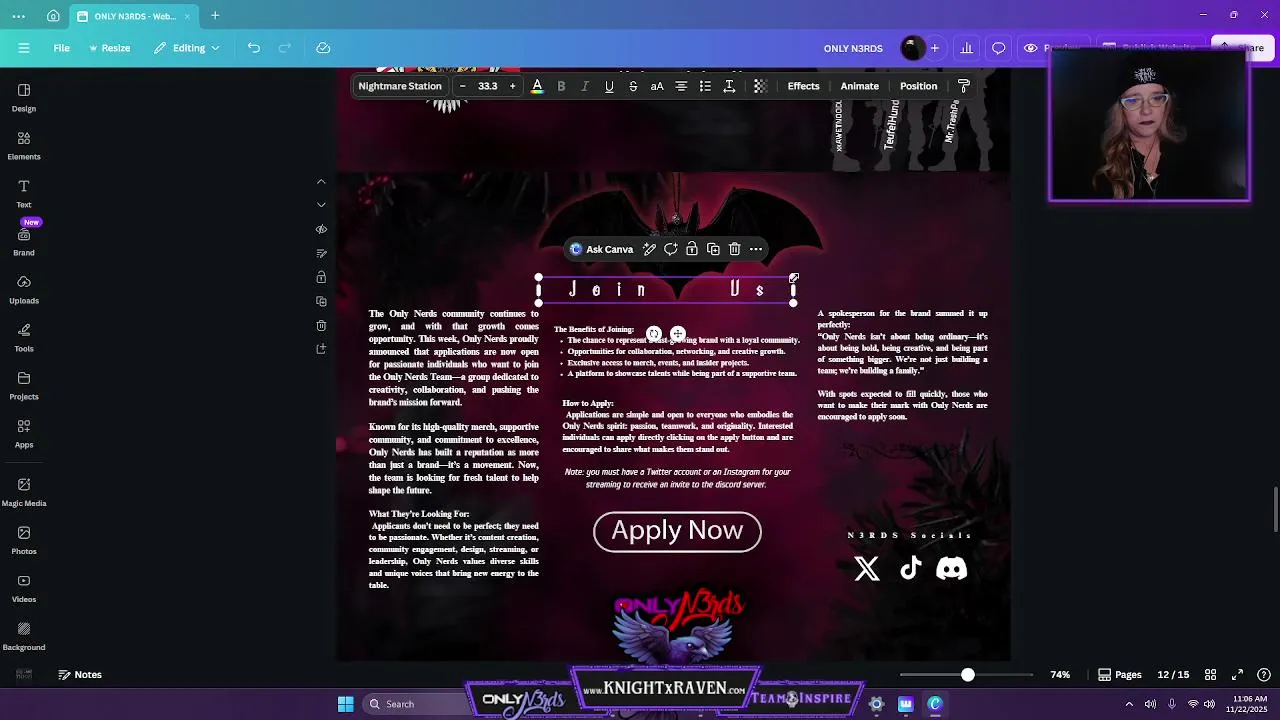Add collaborator with plus button
This screenshot has width=1280, height=720.
click(935, 48)
